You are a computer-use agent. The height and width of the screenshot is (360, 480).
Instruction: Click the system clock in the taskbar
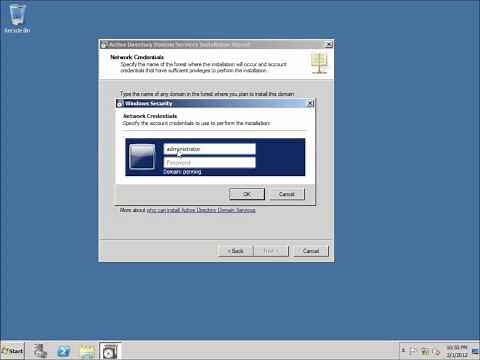(x=457, y=351)
